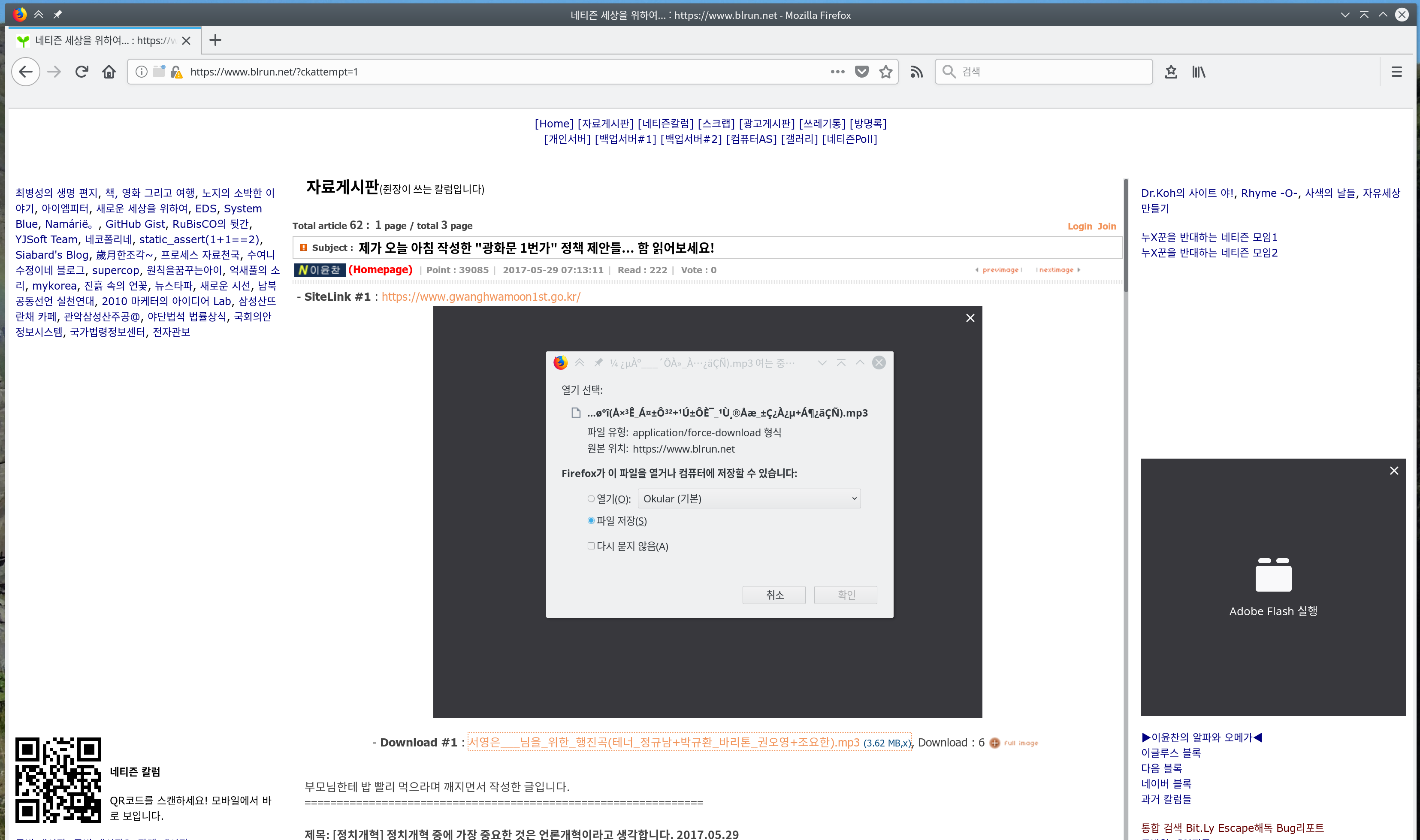Open the Firefox hamburger menu
The width and height of the screenshot is (1420, 840).
pos(1397,72)
